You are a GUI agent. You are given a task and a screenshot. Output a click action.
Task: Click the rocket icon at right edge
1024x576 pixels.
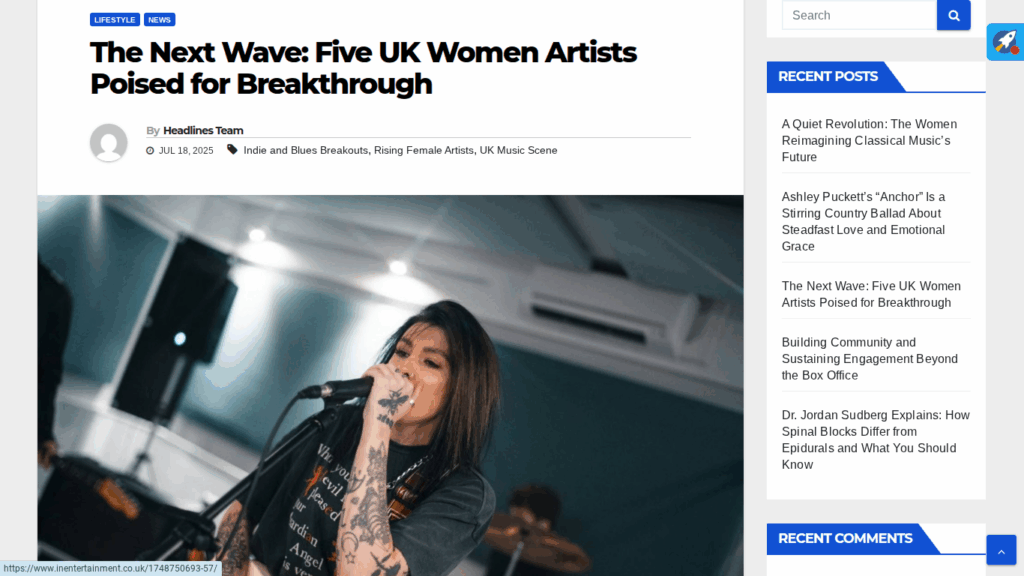(x=1005, y=42)
